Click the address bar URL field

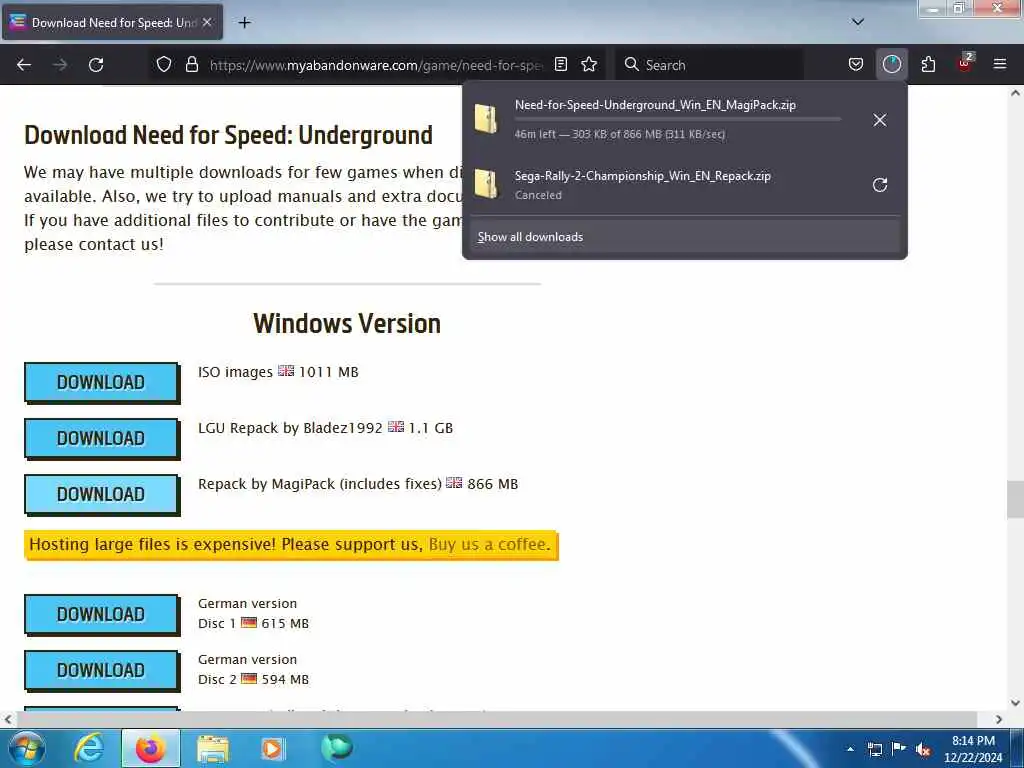376,65
